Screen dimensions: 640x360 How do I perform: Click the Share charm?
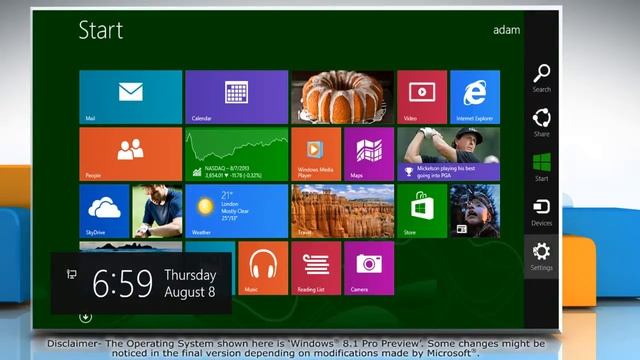[x=542, y=122]
